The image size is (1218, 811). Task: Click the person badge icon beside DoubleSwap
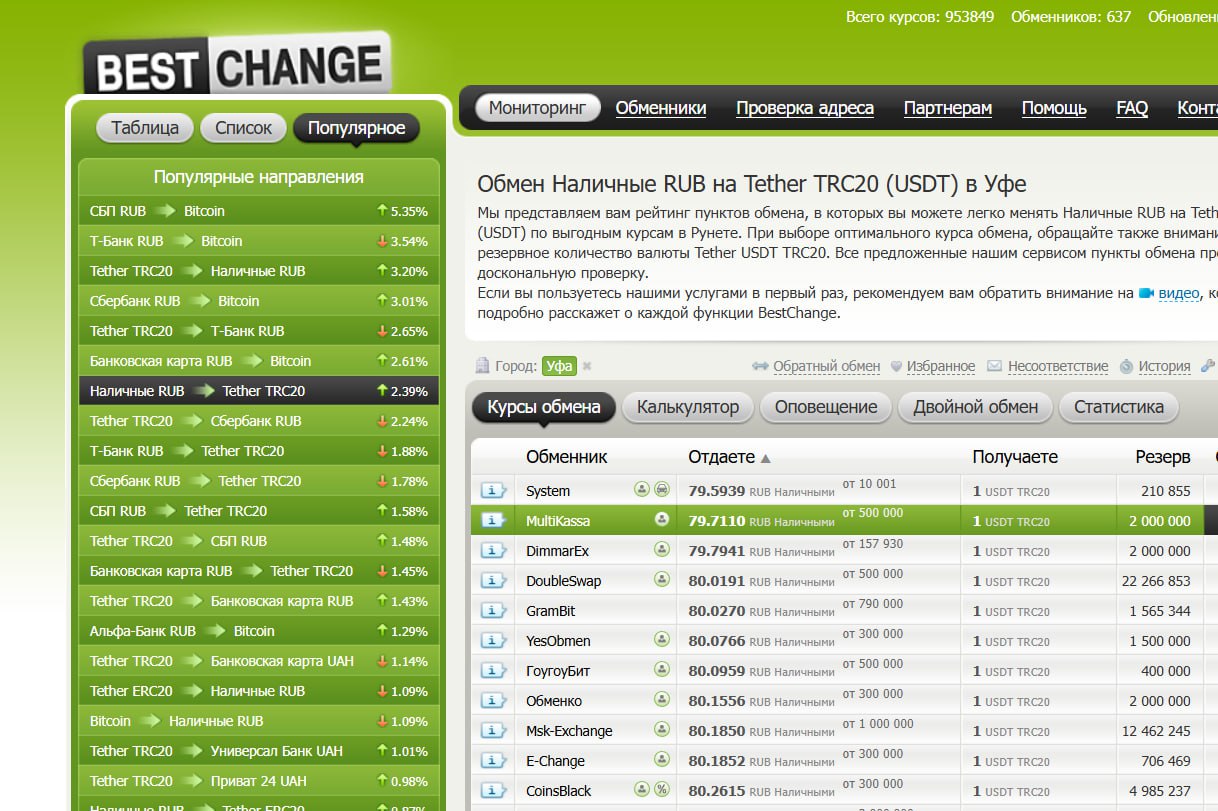tap(661, 580)
